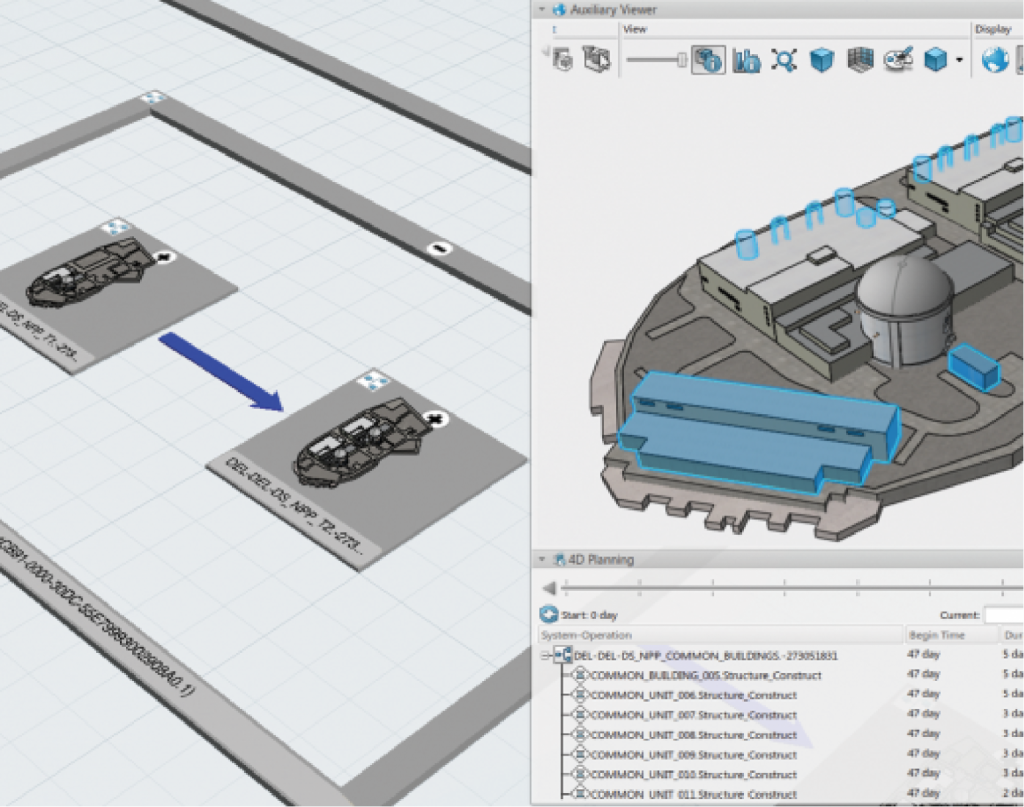Click the System-Operation column header
Viewport: 1024px width, 807px height.
pos(586,635)
